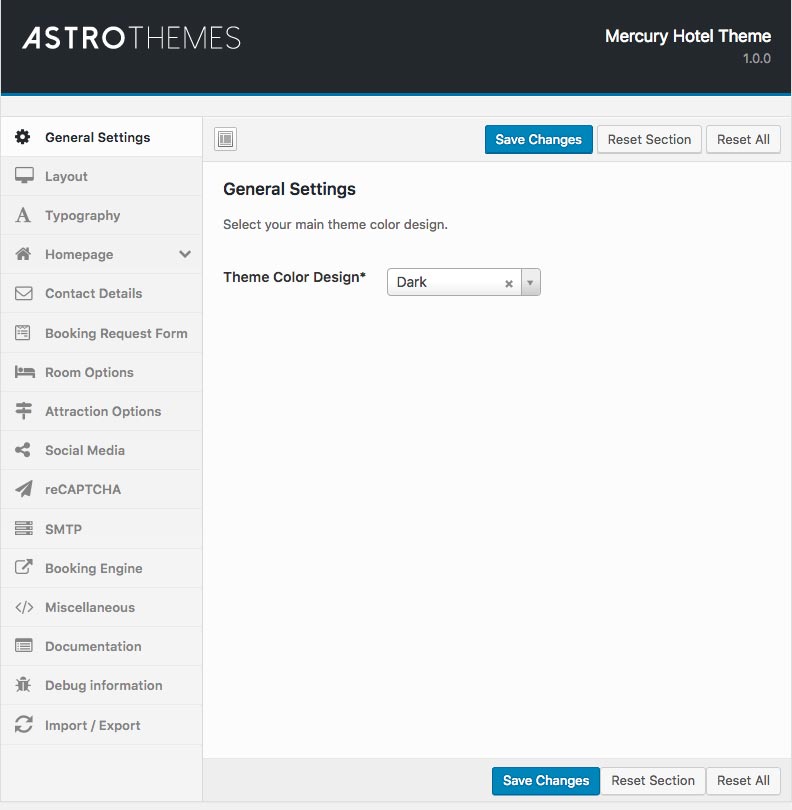Viewport: 792px width, 810px height.
Task: Open the reCAPTCHA section
Action: [101, 489]
